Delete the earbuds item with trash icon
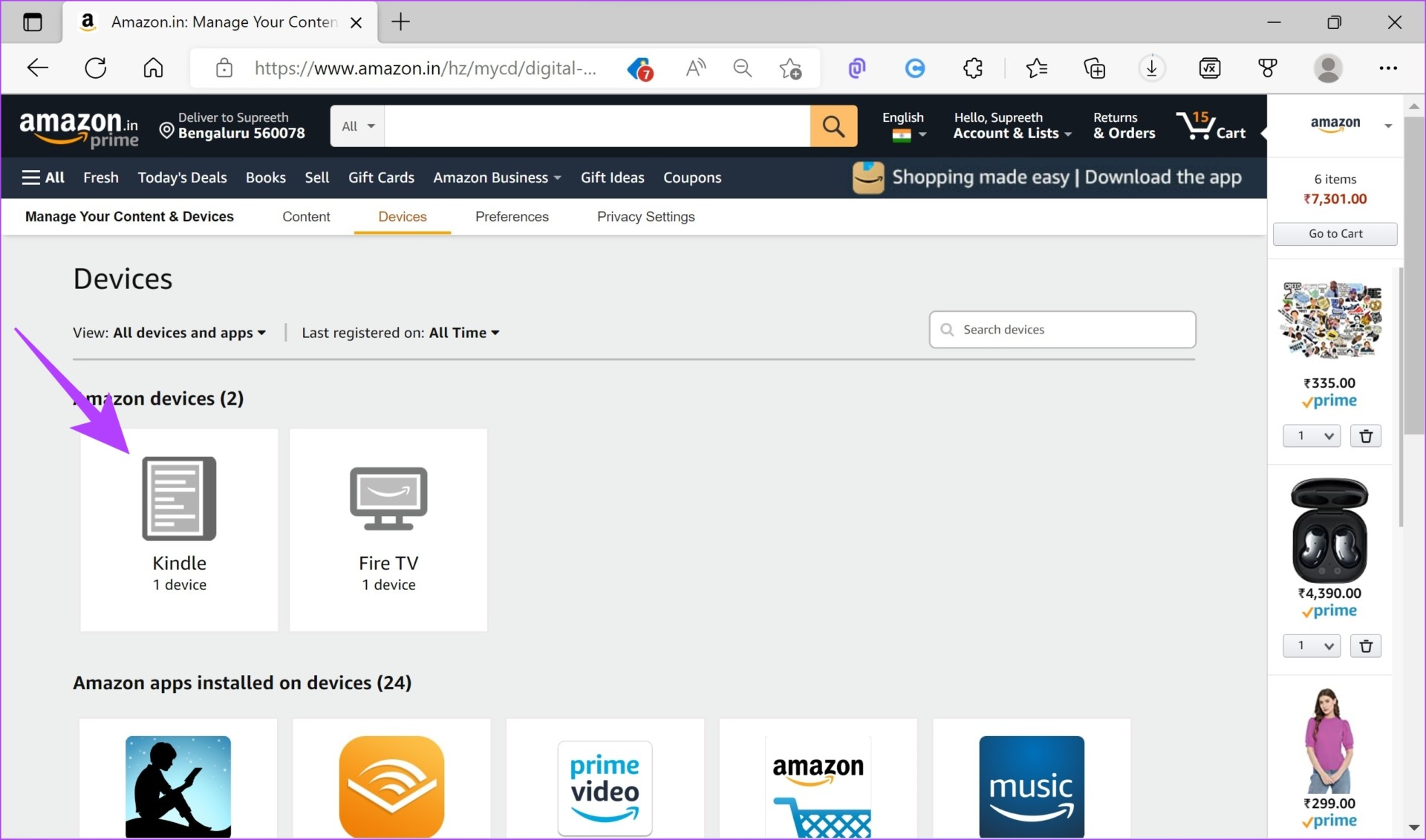Screen dimensions: 1426x840 tap(1365, 645)
